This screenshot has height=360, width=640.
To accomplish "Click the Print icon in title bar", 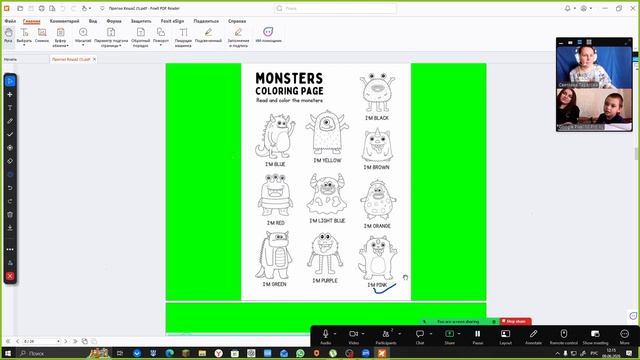I will coord(42,8).
